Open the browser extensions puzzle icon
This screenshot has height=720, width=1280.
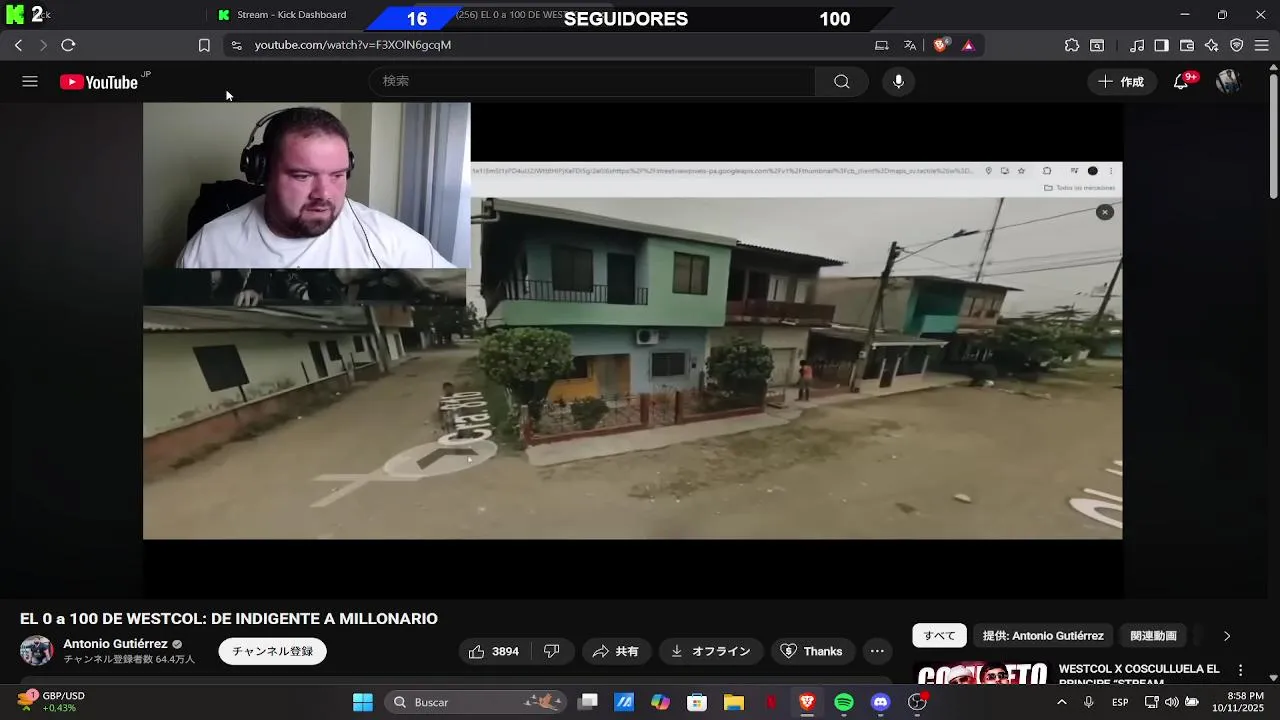(x=1072, y=45)
